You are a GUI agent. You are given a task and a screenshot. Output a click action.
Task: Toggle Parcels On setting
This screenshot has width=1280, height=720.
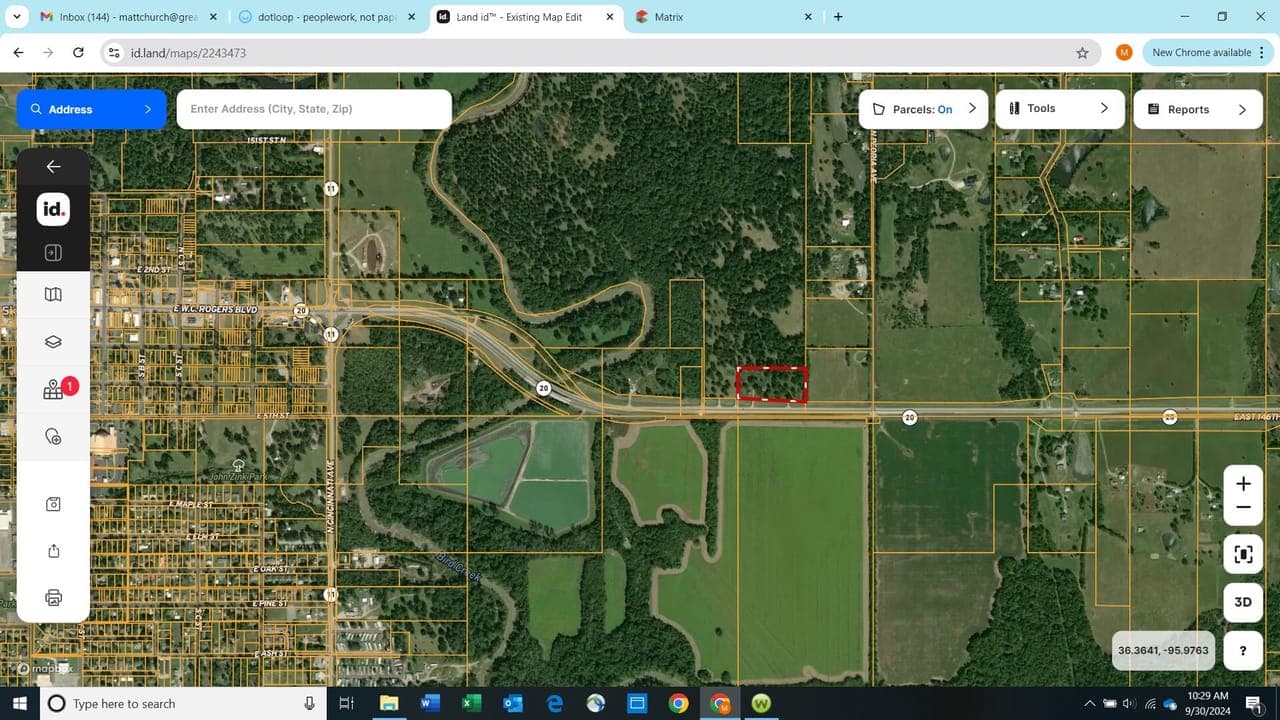(x=922, y=109)
